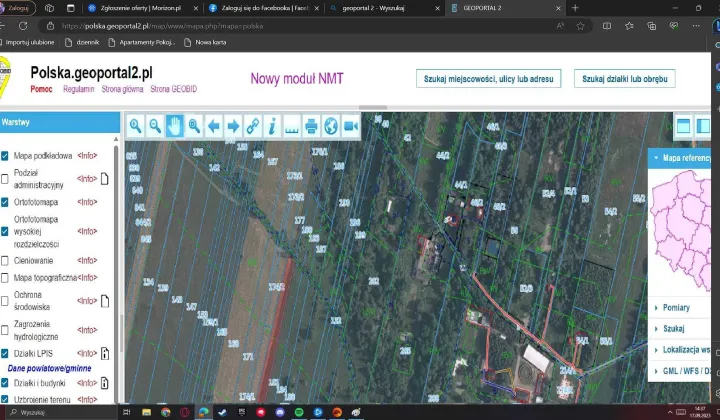
Task: Click the map link chain icon
Action: click(252, 126)
